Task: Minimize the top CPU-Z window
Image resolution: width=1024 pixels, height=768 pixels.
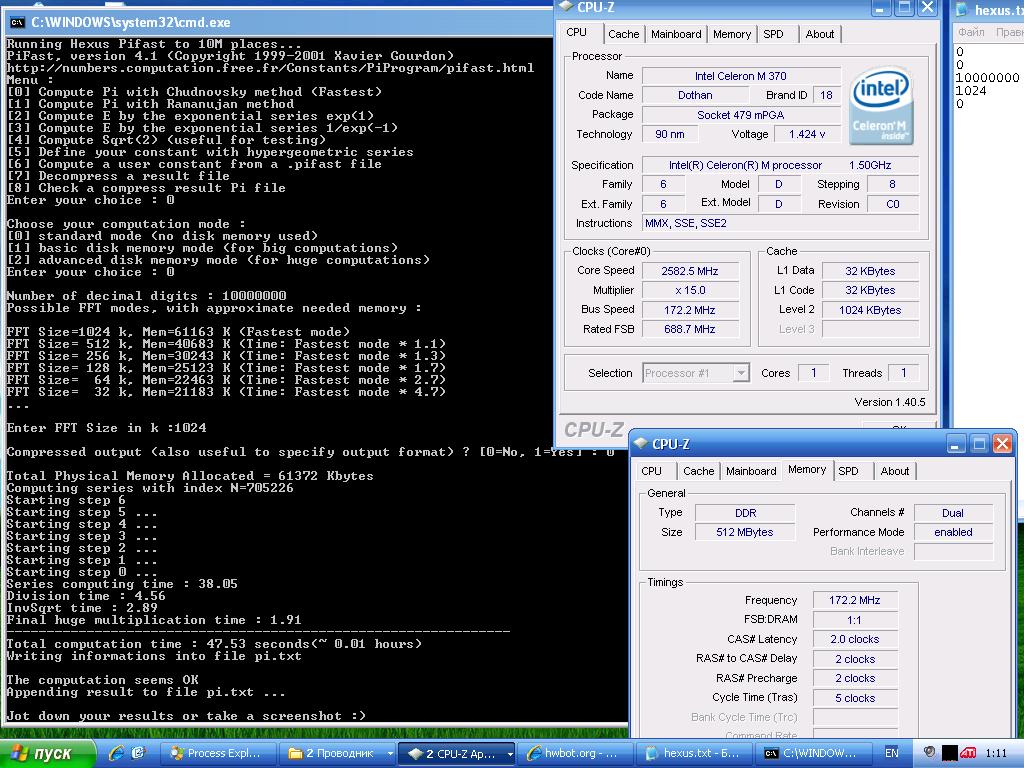Action: click(880, 8)
